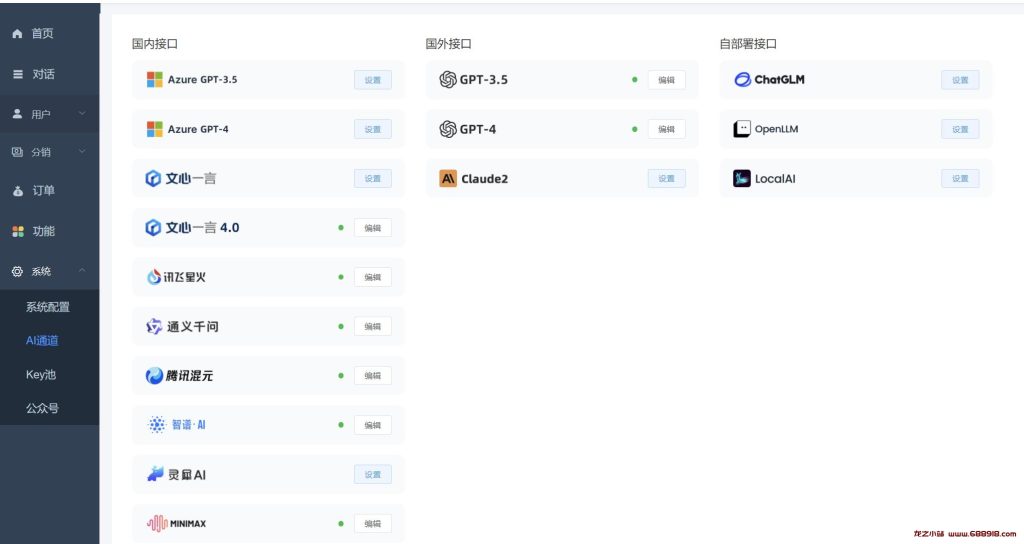
Task: Click 编辑 button for 智谱·AI
Action: [x=373, y=425]
